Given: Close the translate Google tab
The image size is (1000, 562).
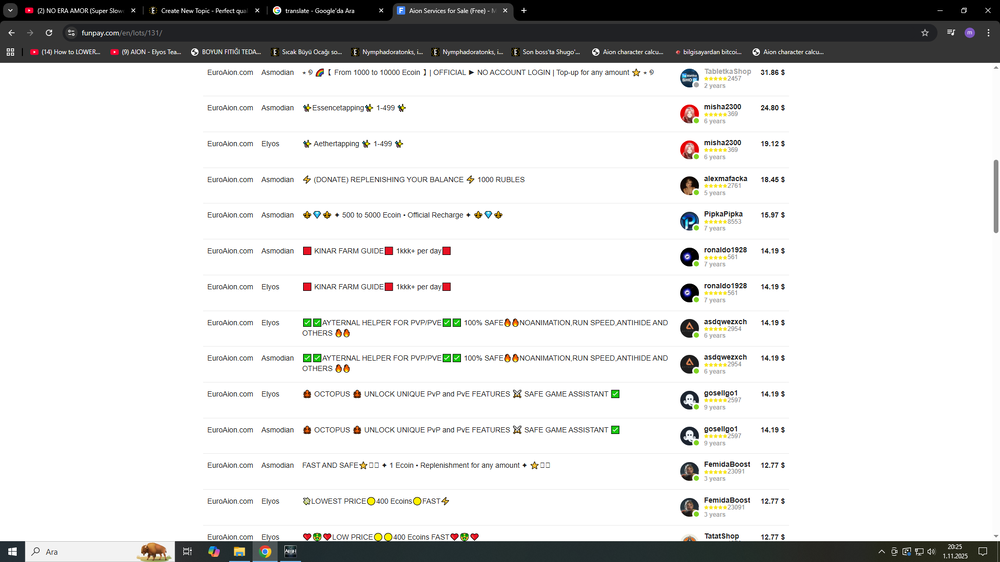Looking at the screenshot, I should pyautogui.click(x=381, y=10).
